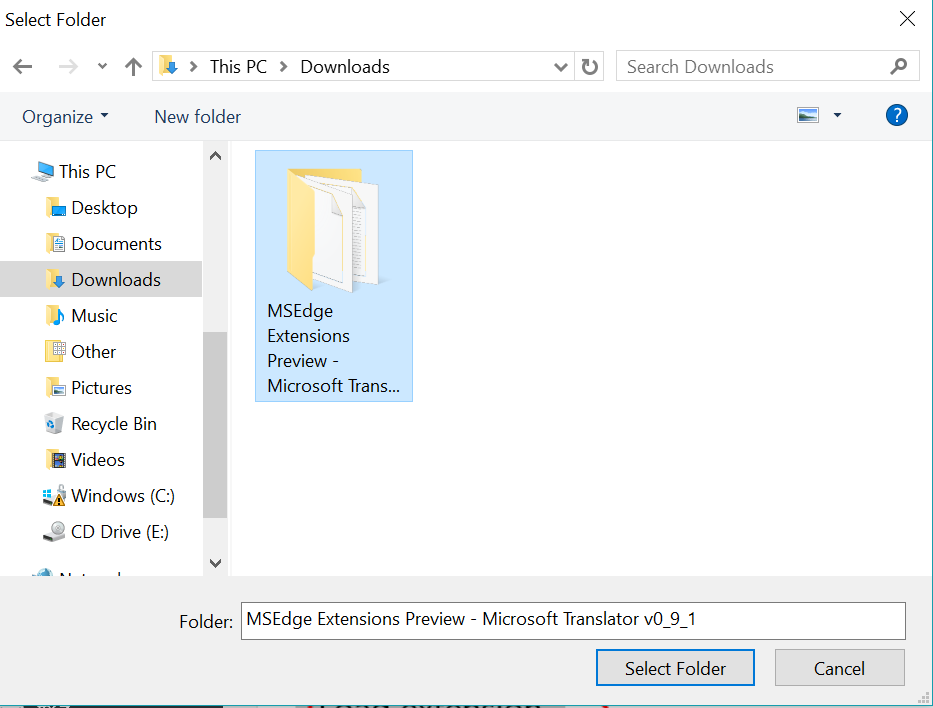Cancel the Select Folder dialog
The image size is (933, 708).
[840, 668]
